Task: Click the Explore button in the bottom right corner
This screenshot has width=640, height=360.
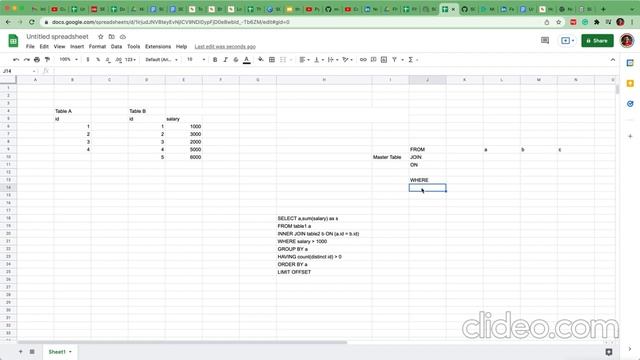Action: point(609,351)
